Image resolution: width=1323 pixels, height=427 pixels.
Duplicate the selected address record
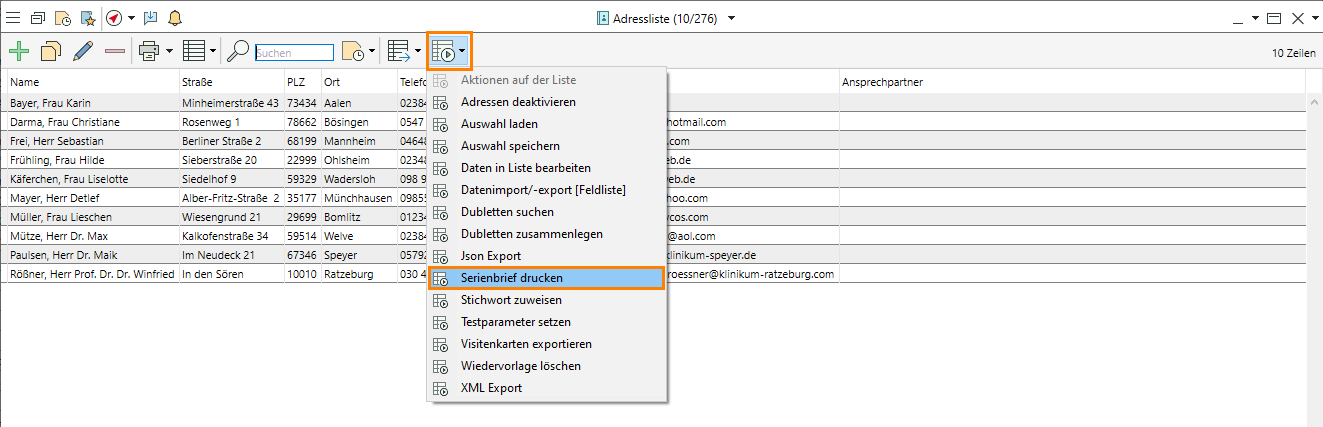pyautogui.click(x=51, y=50)
